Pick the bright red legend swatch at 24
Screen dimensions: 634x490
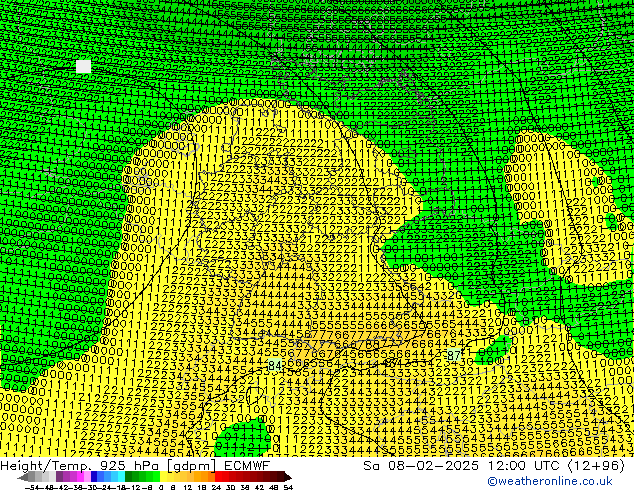(218, 476)
